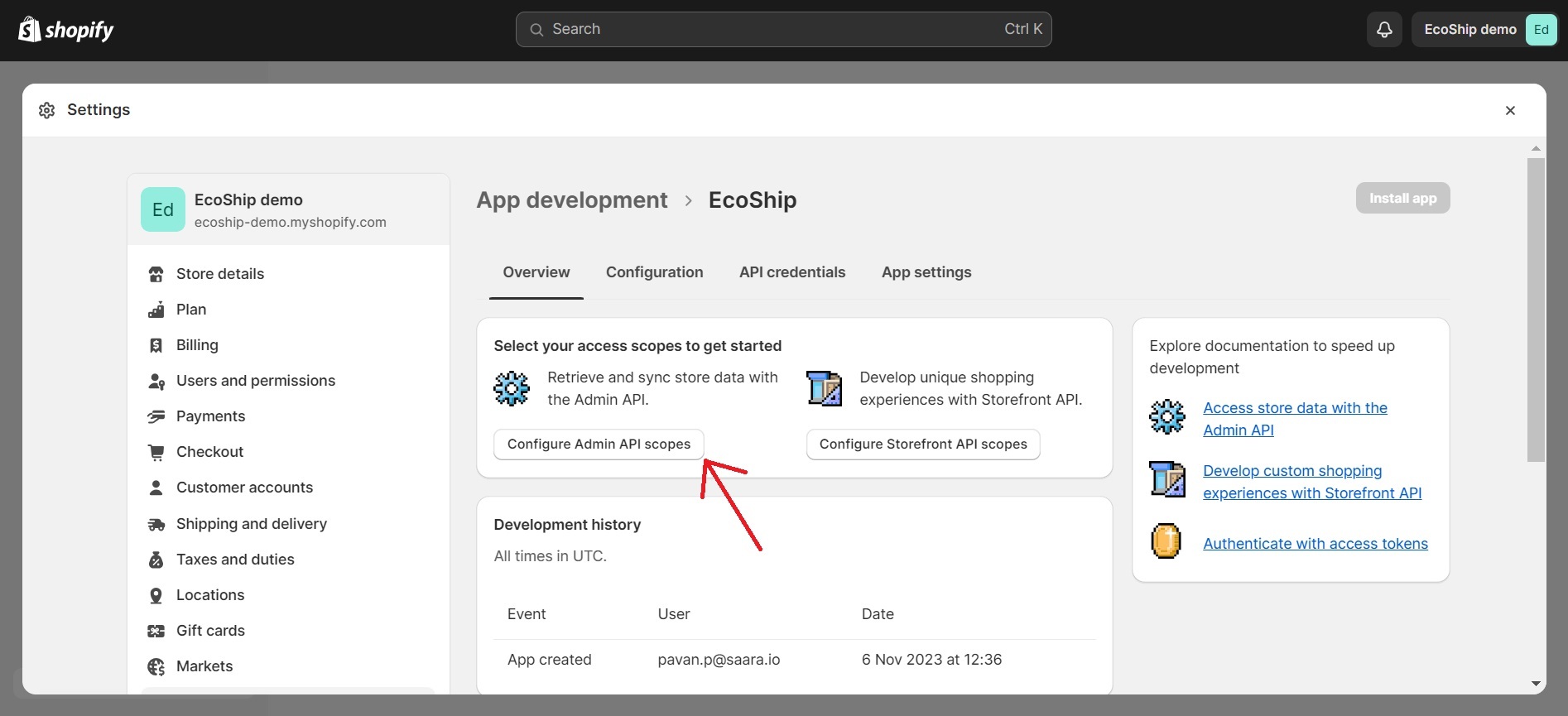Click Configure Admin API scopes button
The width and height of the screenshot is (1568, 716).
[x=599, y=444]
